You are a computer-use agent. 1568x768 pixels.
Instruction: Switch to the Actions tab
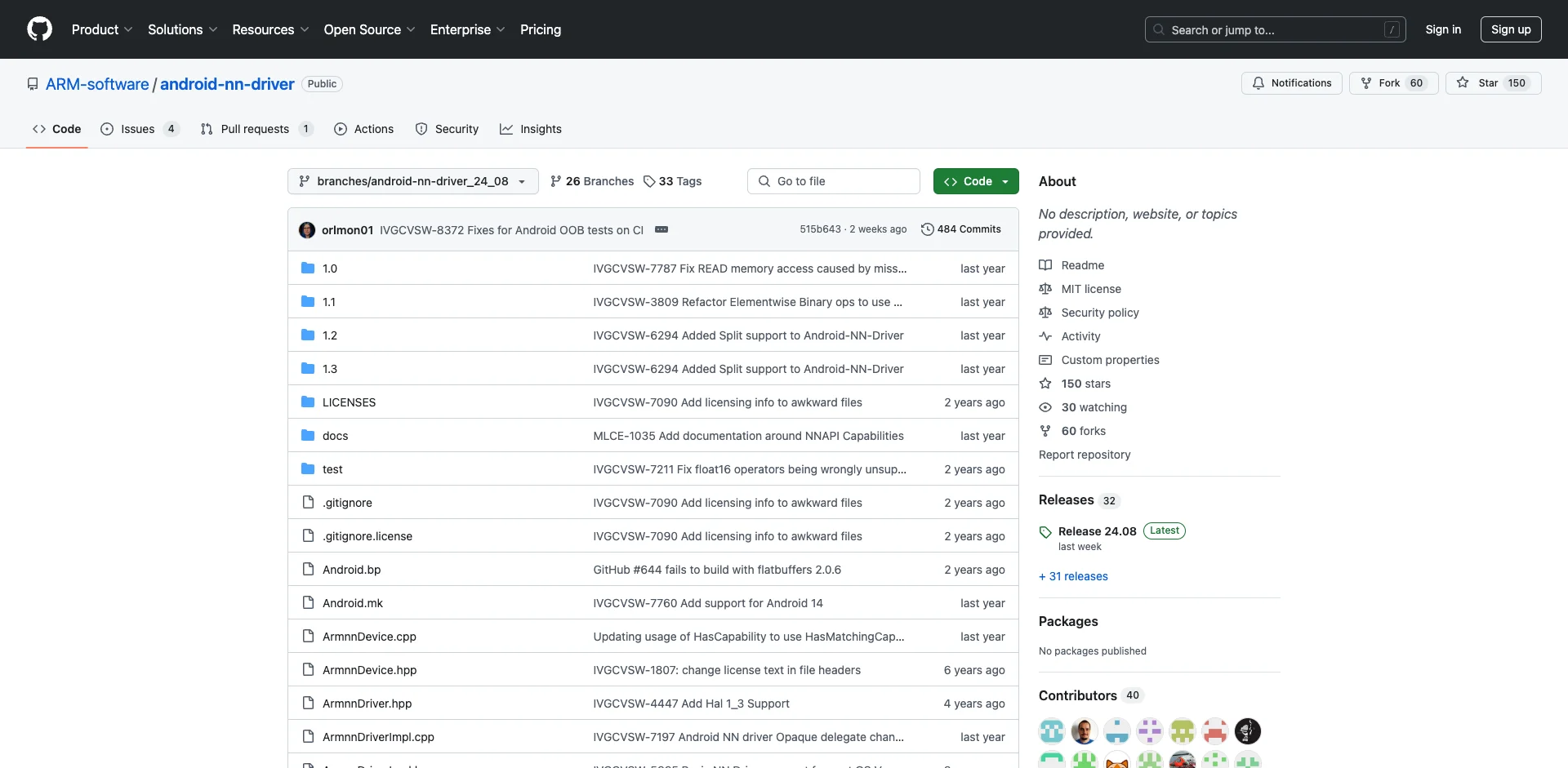tap(363, 129)
